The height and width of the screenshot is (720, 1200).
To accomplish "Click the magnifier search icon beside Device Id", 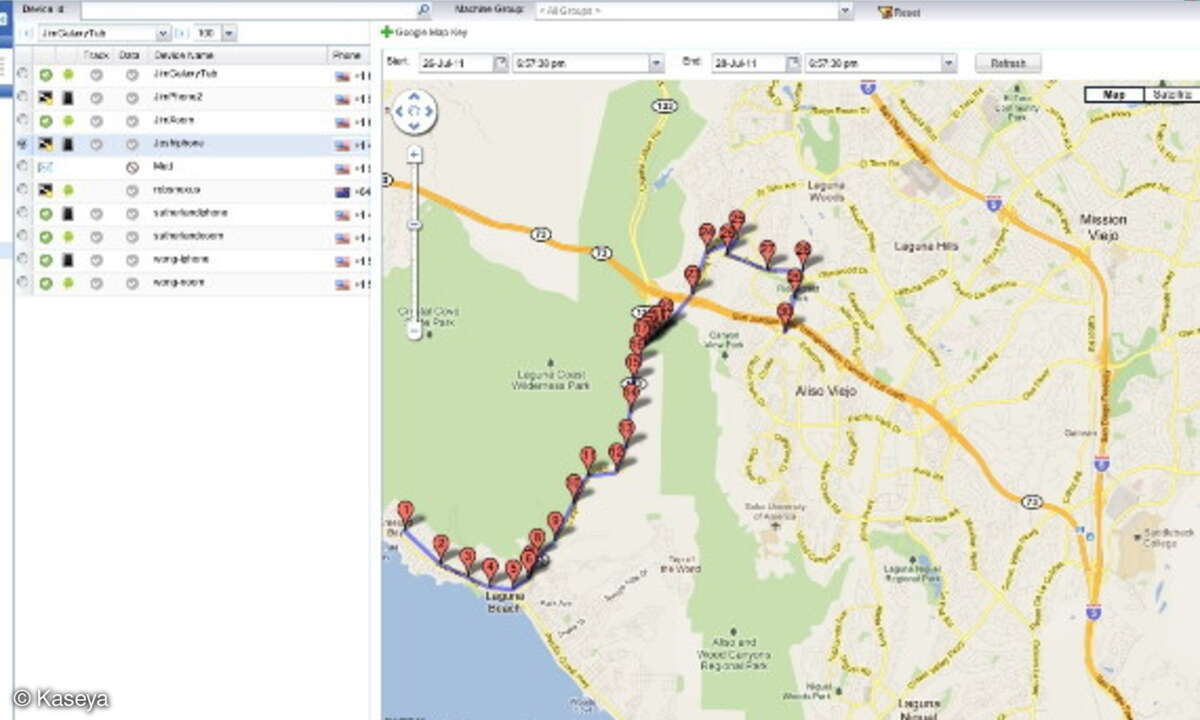I will [423, 10].
